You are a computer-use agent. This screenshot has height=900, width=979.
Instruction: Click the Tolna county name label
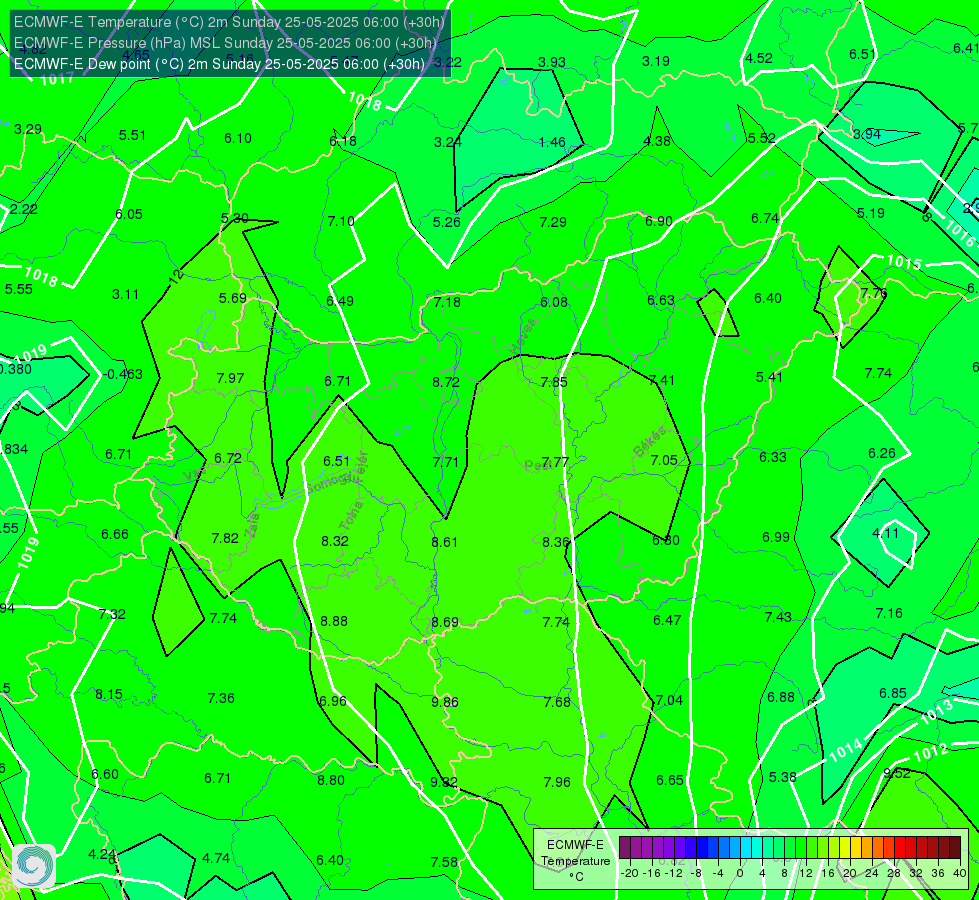350,516
